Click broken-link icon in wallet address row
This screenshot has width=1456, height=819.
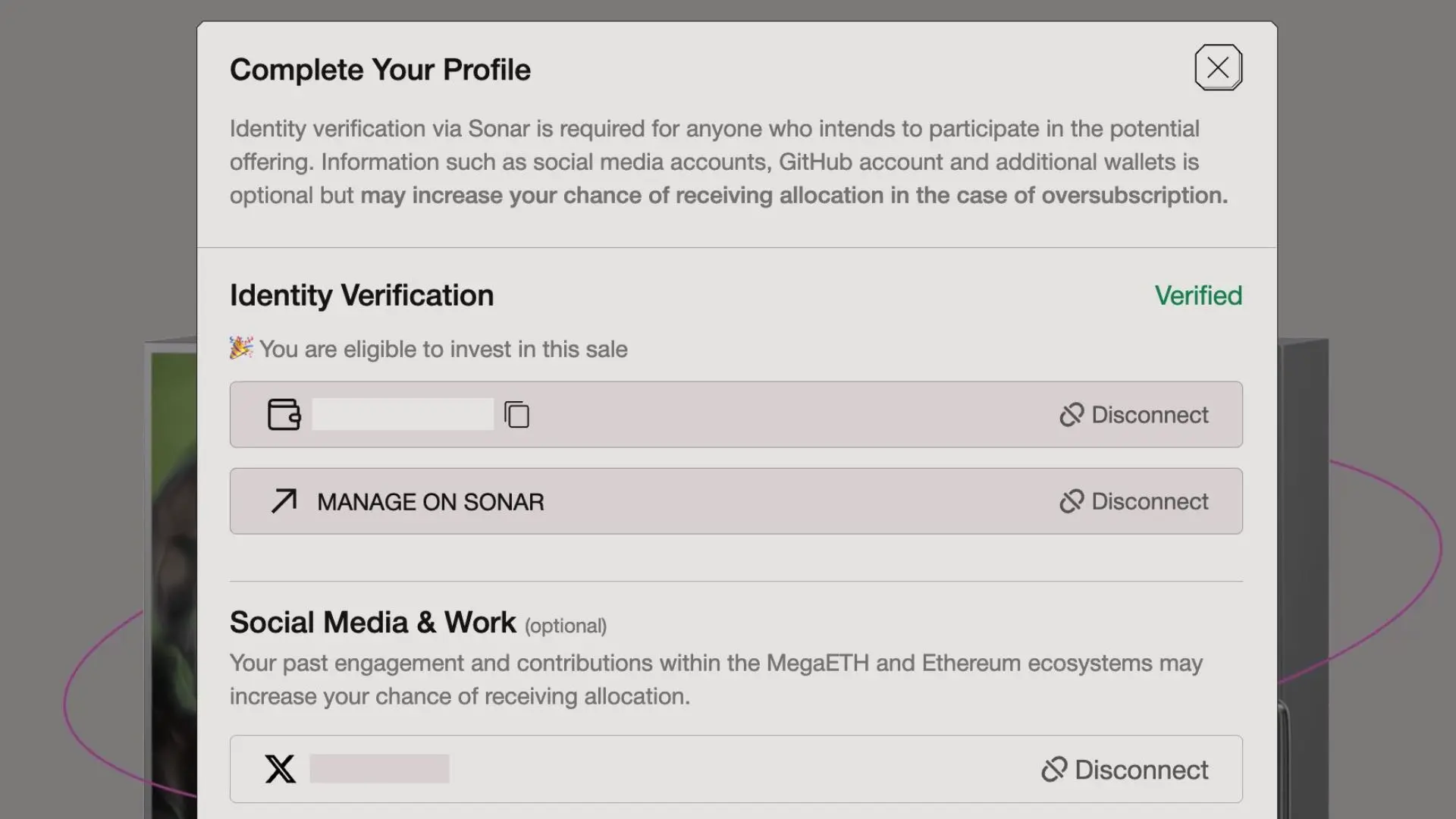tap(1071, 415)
